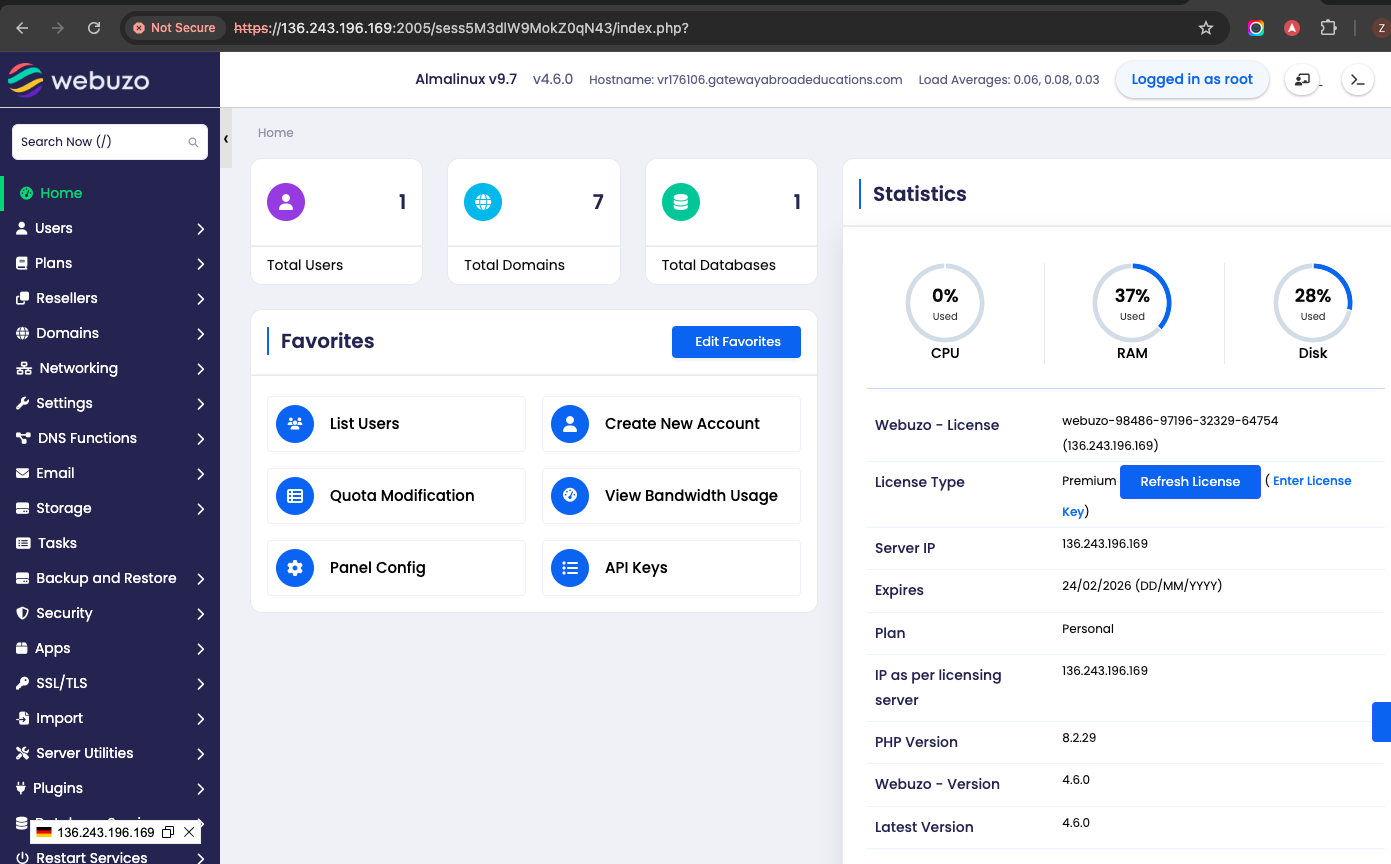
Task: Open View Bandwidth Usage icon
Action: point(570,496)
